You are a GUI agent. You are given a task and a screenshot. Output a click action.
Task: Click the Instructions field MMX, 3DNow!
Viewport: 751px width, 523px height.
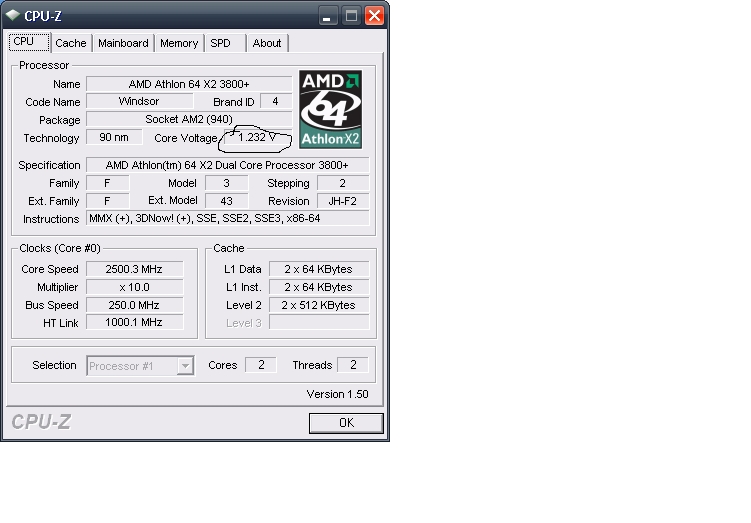click(228, 218)
